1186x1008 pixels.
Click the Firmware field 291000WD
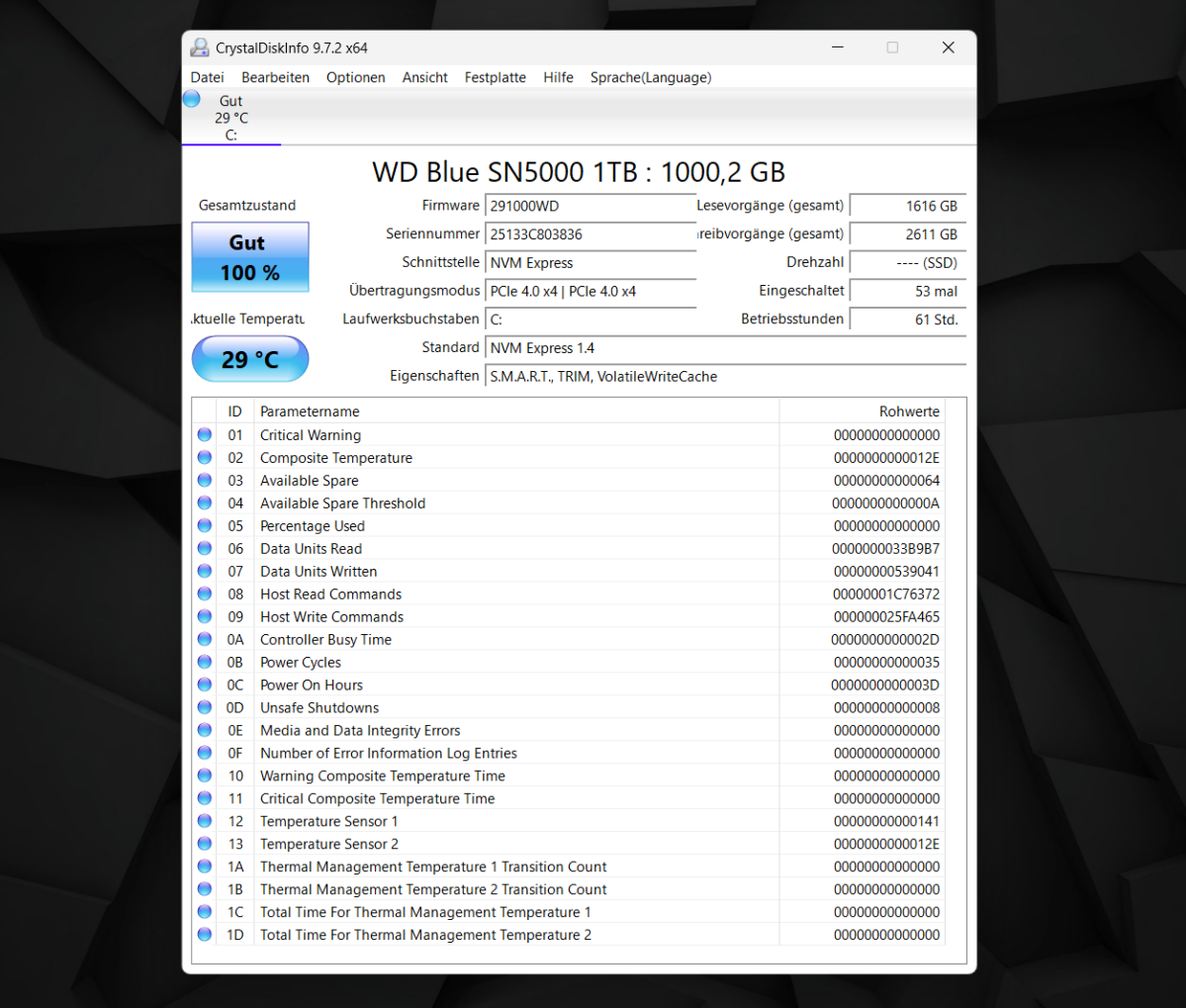pos(590,206)
